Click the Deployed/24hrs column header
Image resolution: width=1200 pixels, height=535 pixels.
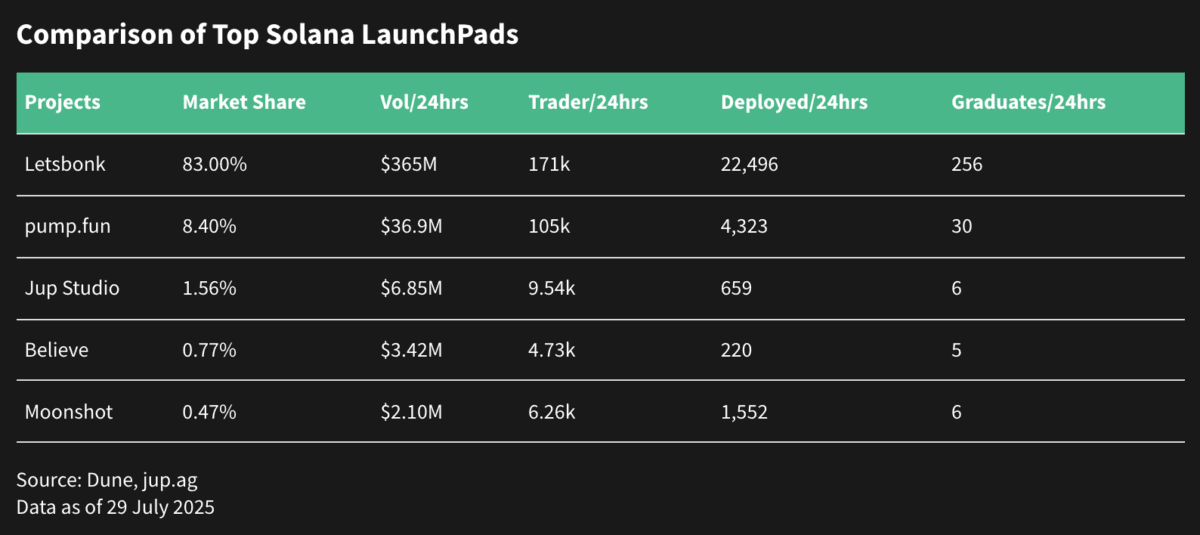click(794, 102)
